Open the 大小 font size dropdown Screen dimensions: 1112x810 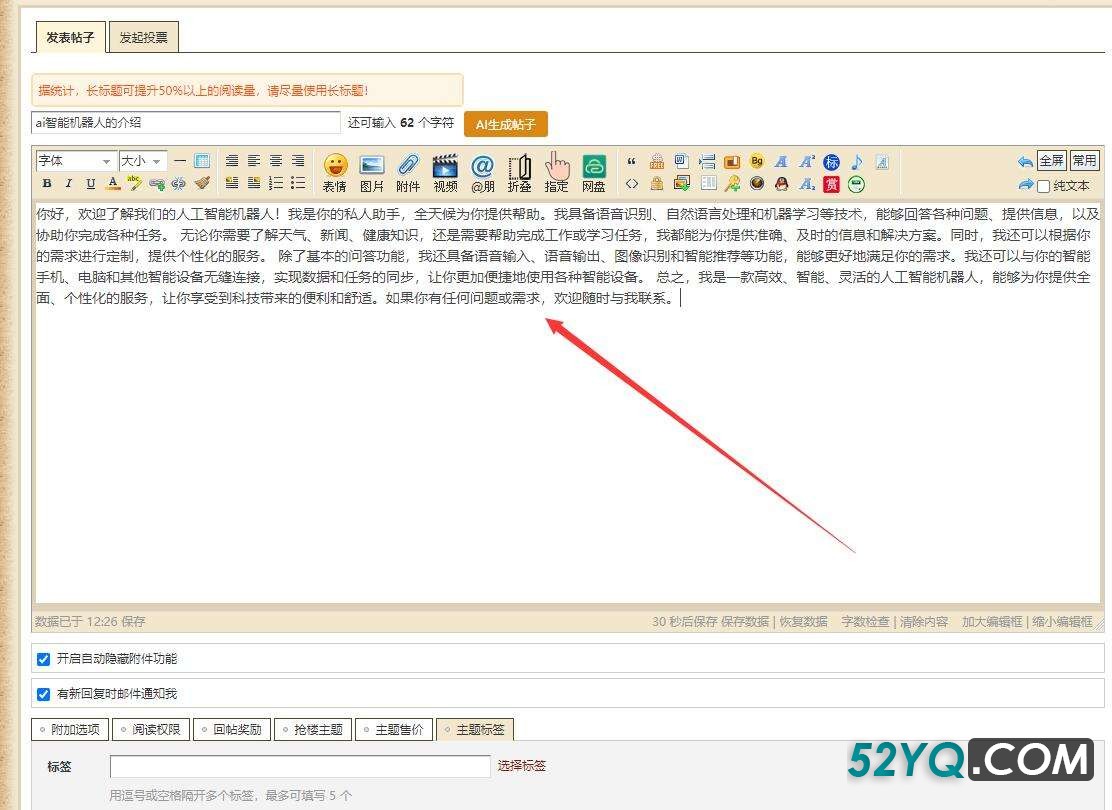pyautogui.click(x=142, y=161)
